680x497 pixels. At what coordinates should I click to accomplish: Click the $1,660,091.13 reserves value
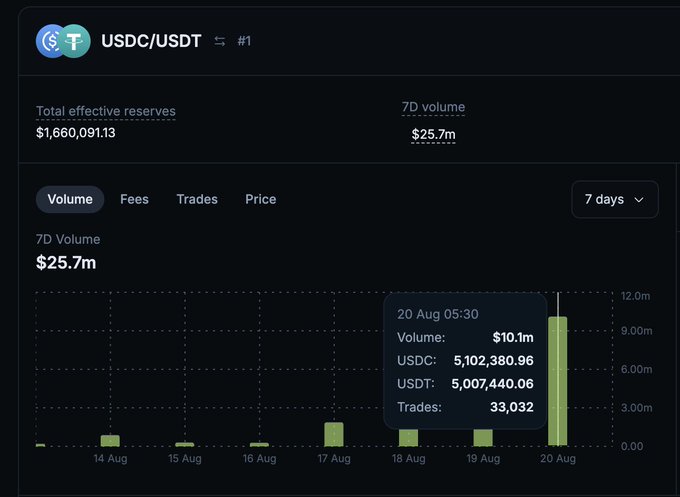[76, 133]
